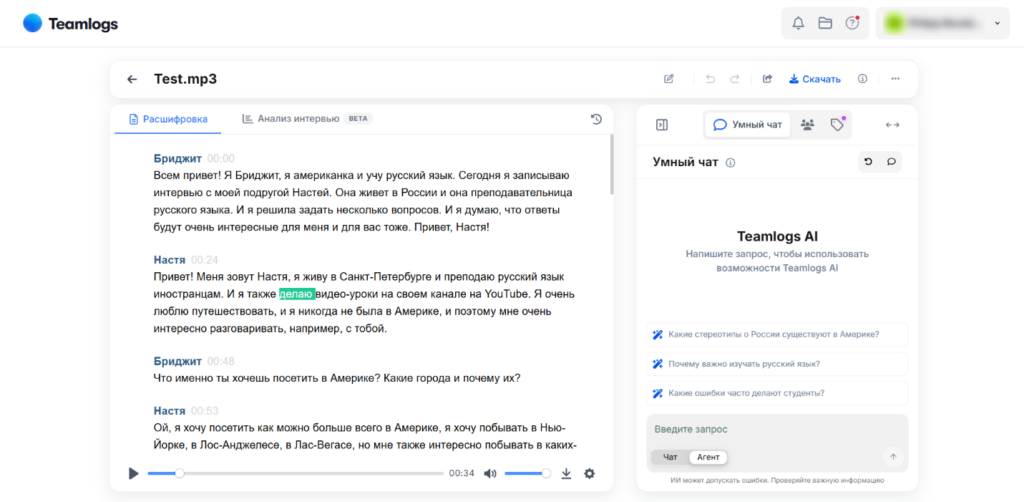Switch to Расшифровка tab

[168, 119]
